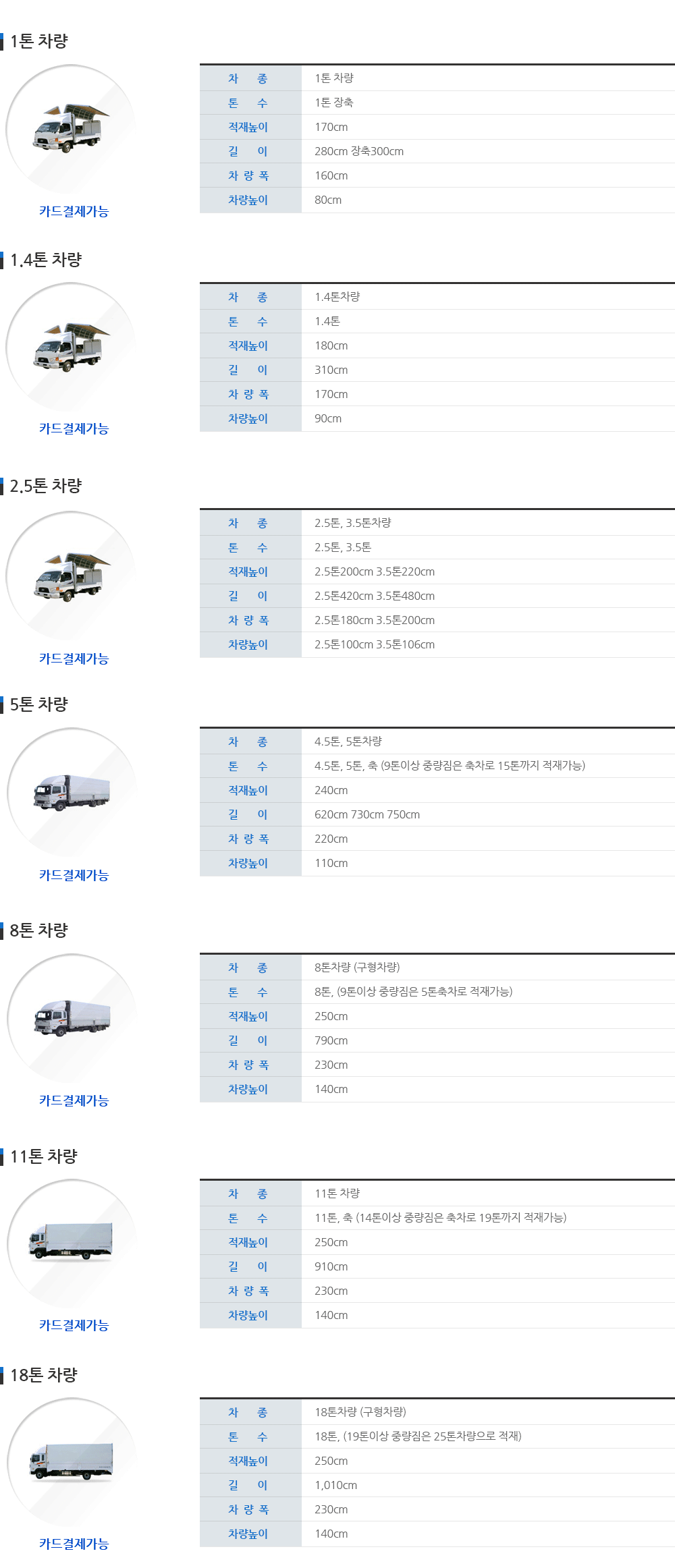Select the 2.5톤 차량 section heading

click(x=45, y=486)
